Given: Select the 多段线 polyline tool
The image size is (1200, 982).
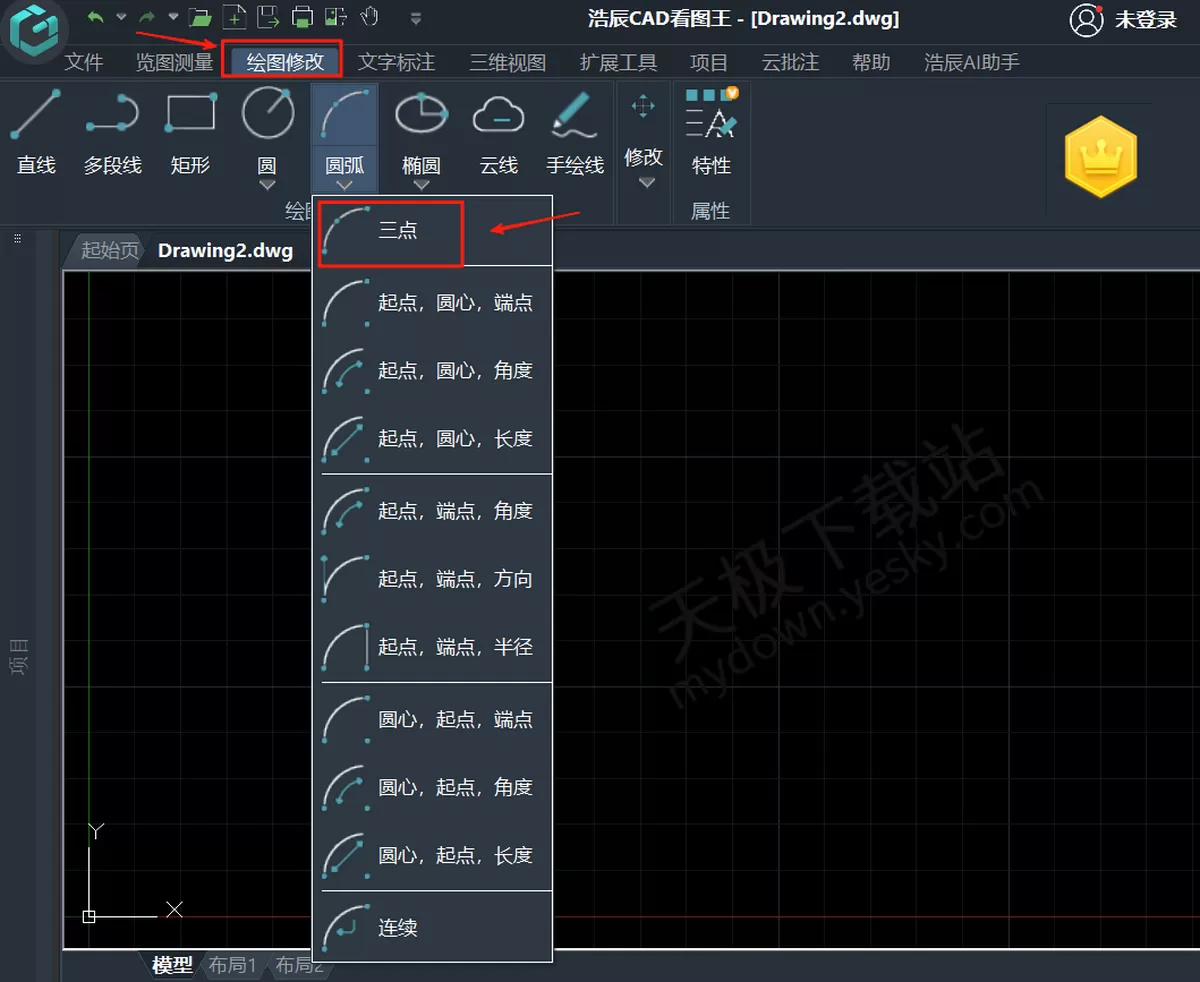Looking at the screenshot, I should 112,132.
